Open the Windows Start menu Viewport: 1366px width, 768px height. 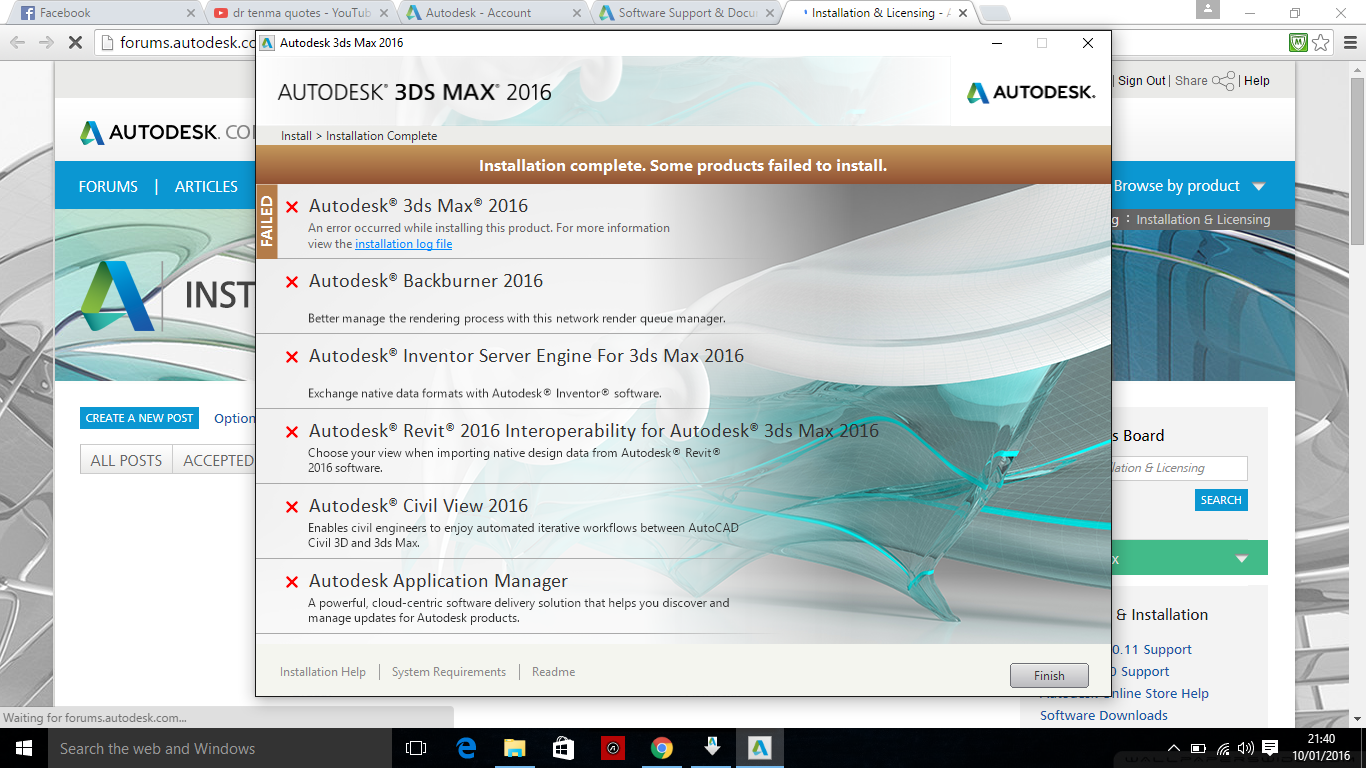(24, 748)
